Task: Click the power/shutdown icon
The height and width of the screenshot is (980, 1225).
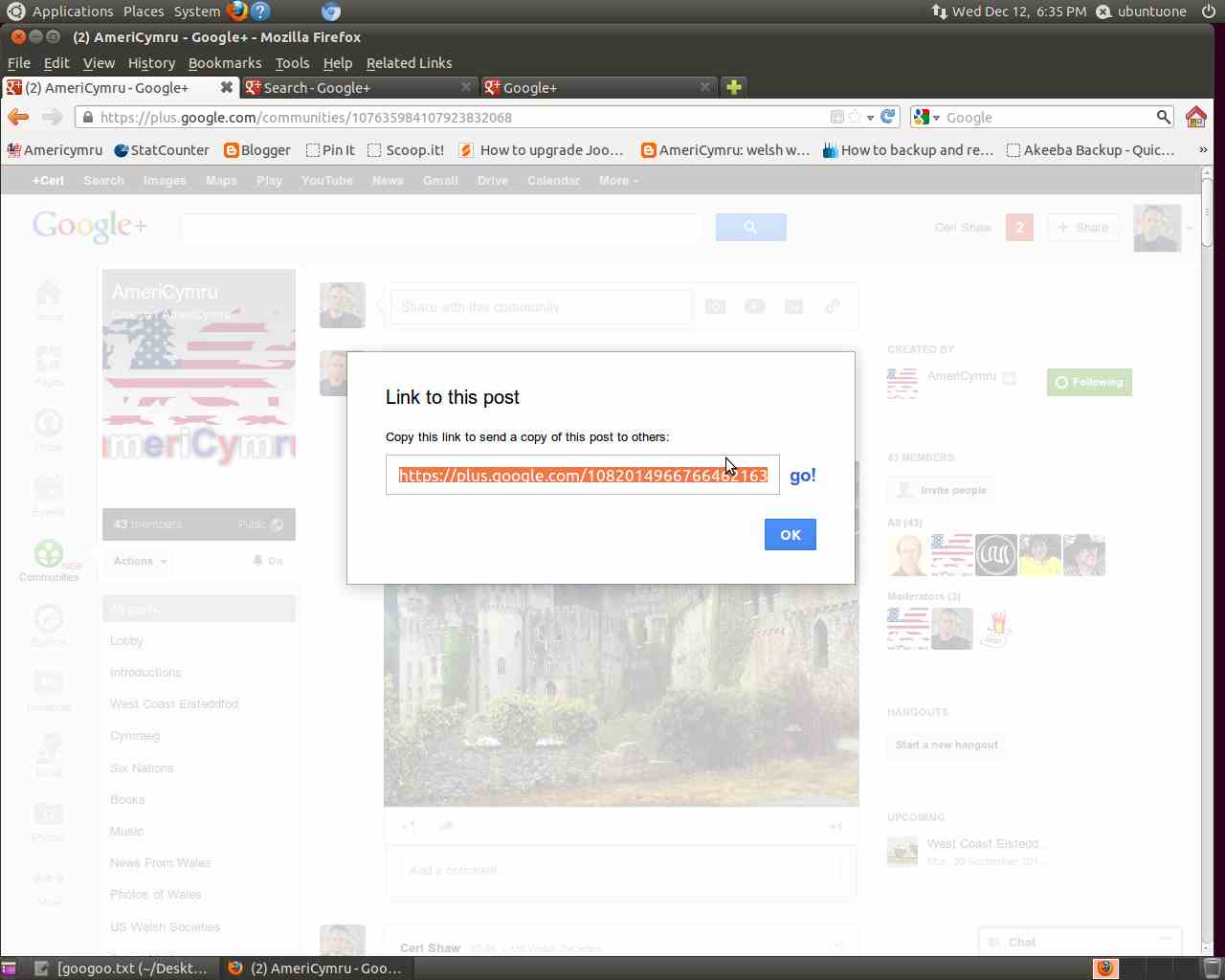Action: (1208, 11)
